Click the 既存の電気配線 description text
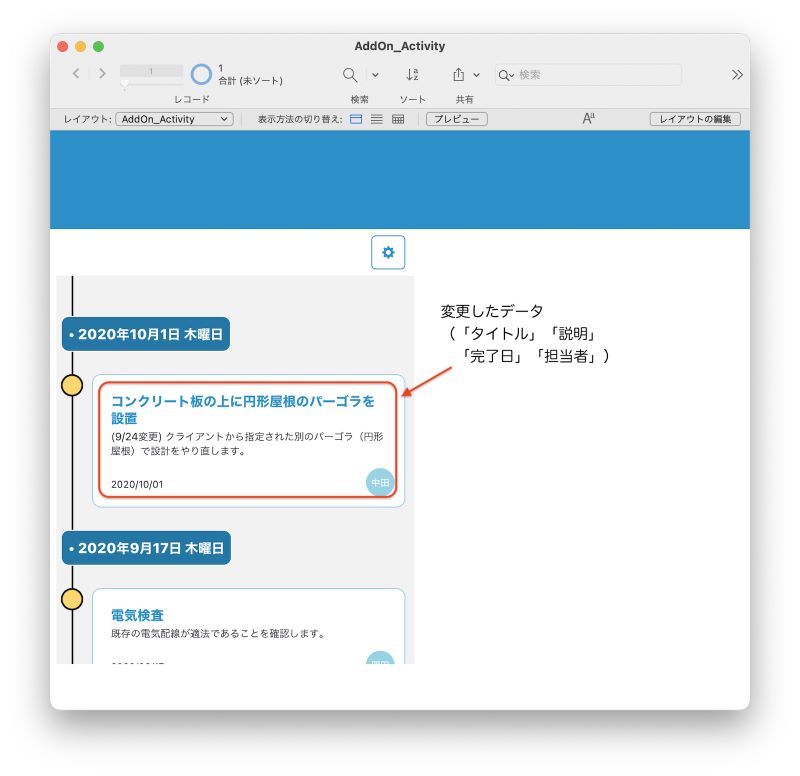Screen dimensions: 800x776 [x=218, y=634]
